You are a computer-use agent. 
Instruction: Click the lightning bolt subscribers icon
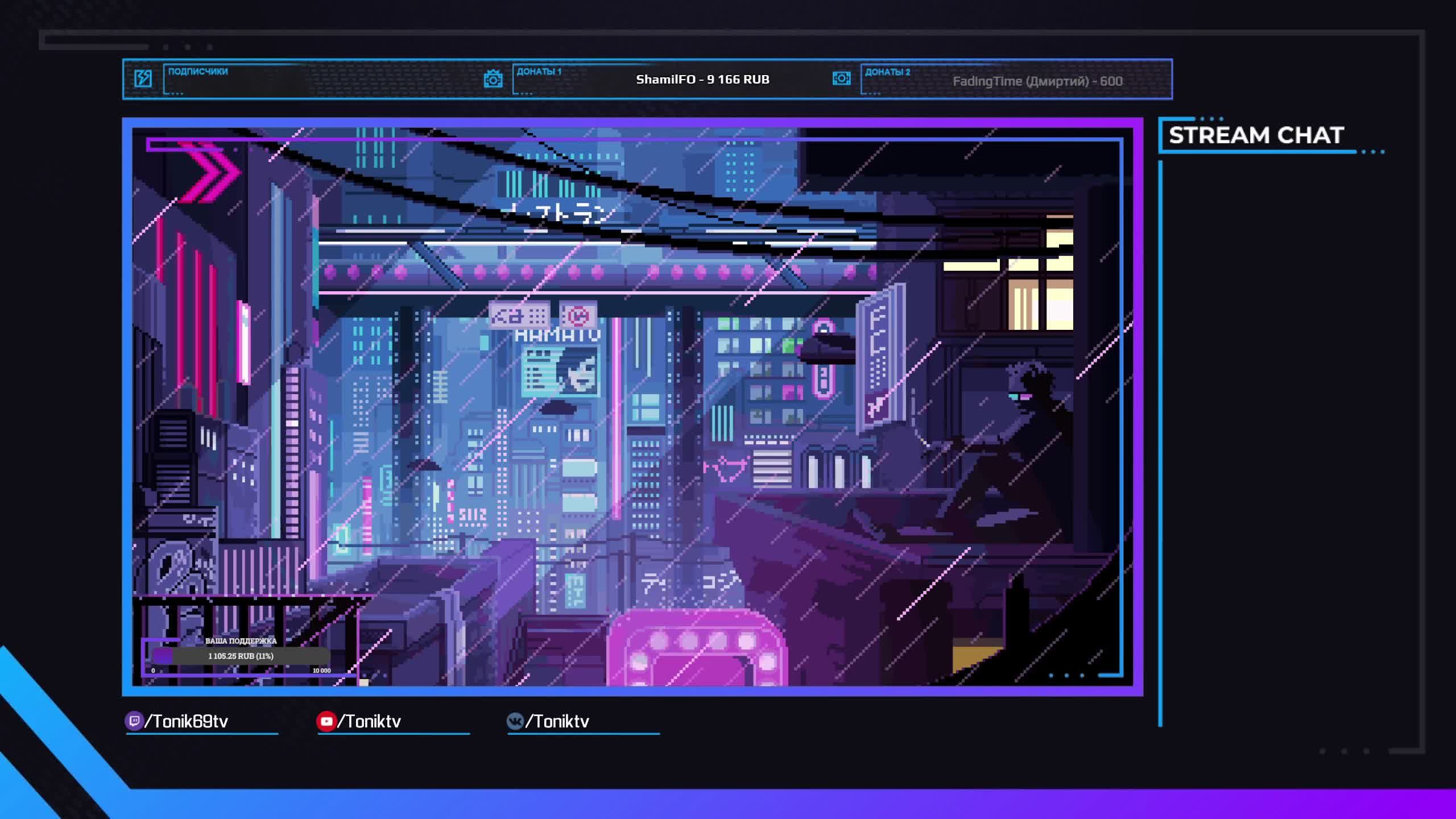143,78
